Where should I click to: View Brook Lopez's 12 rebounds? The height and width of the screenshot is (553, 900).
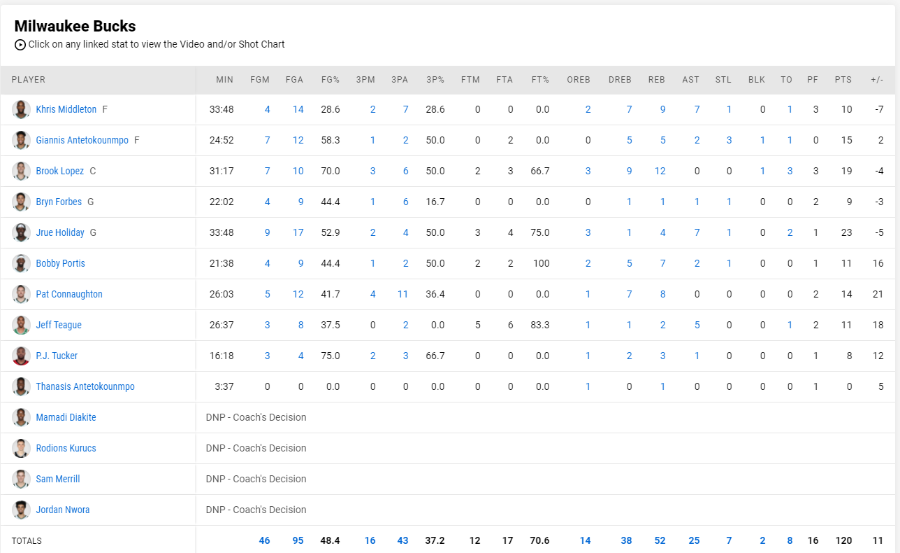coord(660,171)
